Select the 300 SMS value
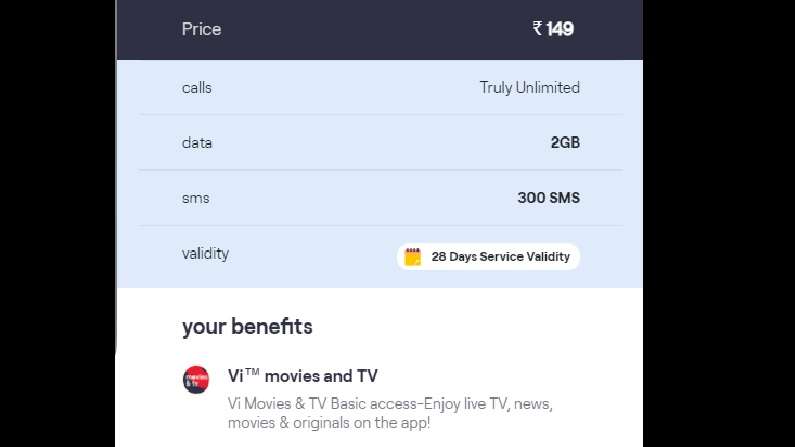The image size is (795, 447). point(549,198)
